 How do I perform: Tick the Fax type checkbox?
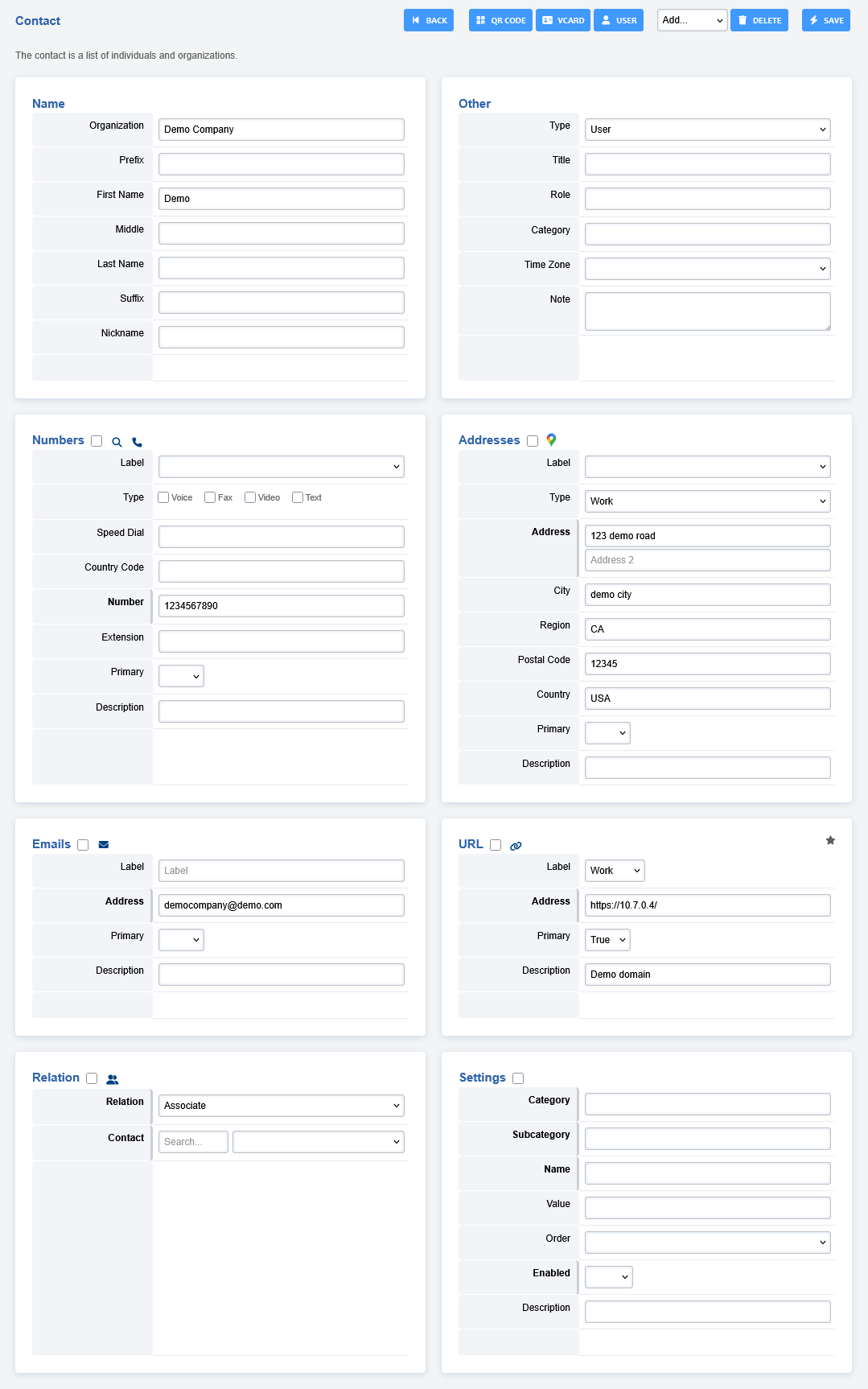pos(210,497)
